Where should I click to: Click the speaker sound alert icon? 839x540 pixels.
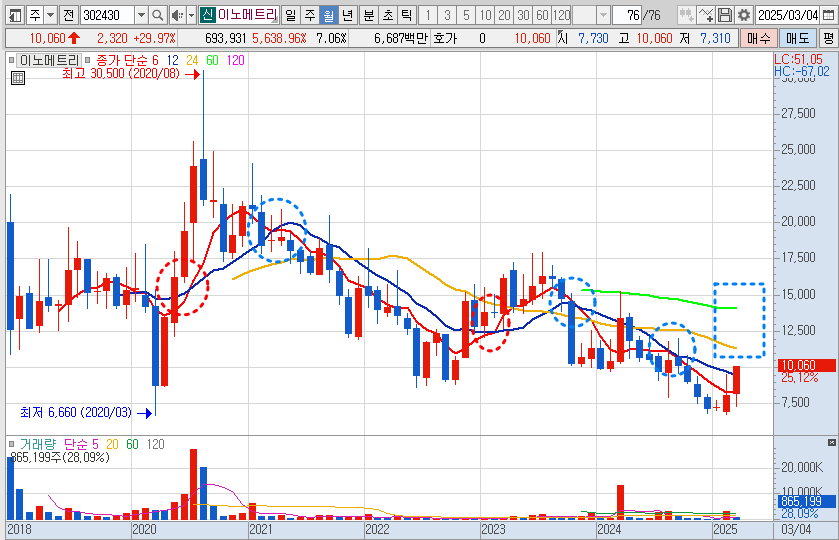pos(177,15)
